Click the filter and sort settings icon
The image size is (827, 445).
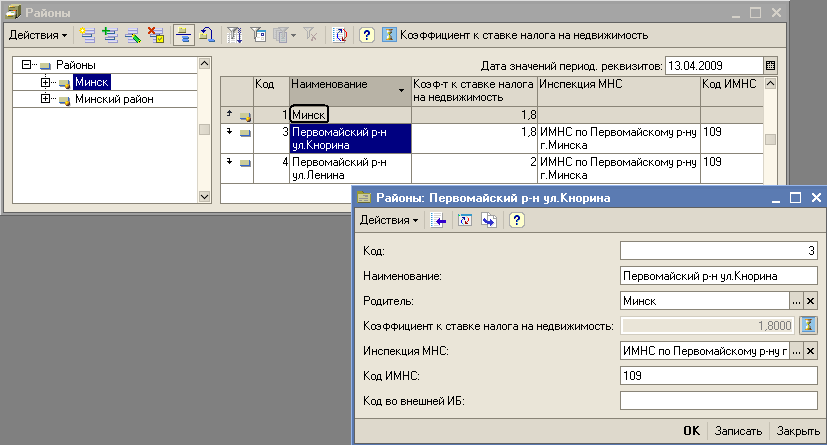tap(235, 35)
